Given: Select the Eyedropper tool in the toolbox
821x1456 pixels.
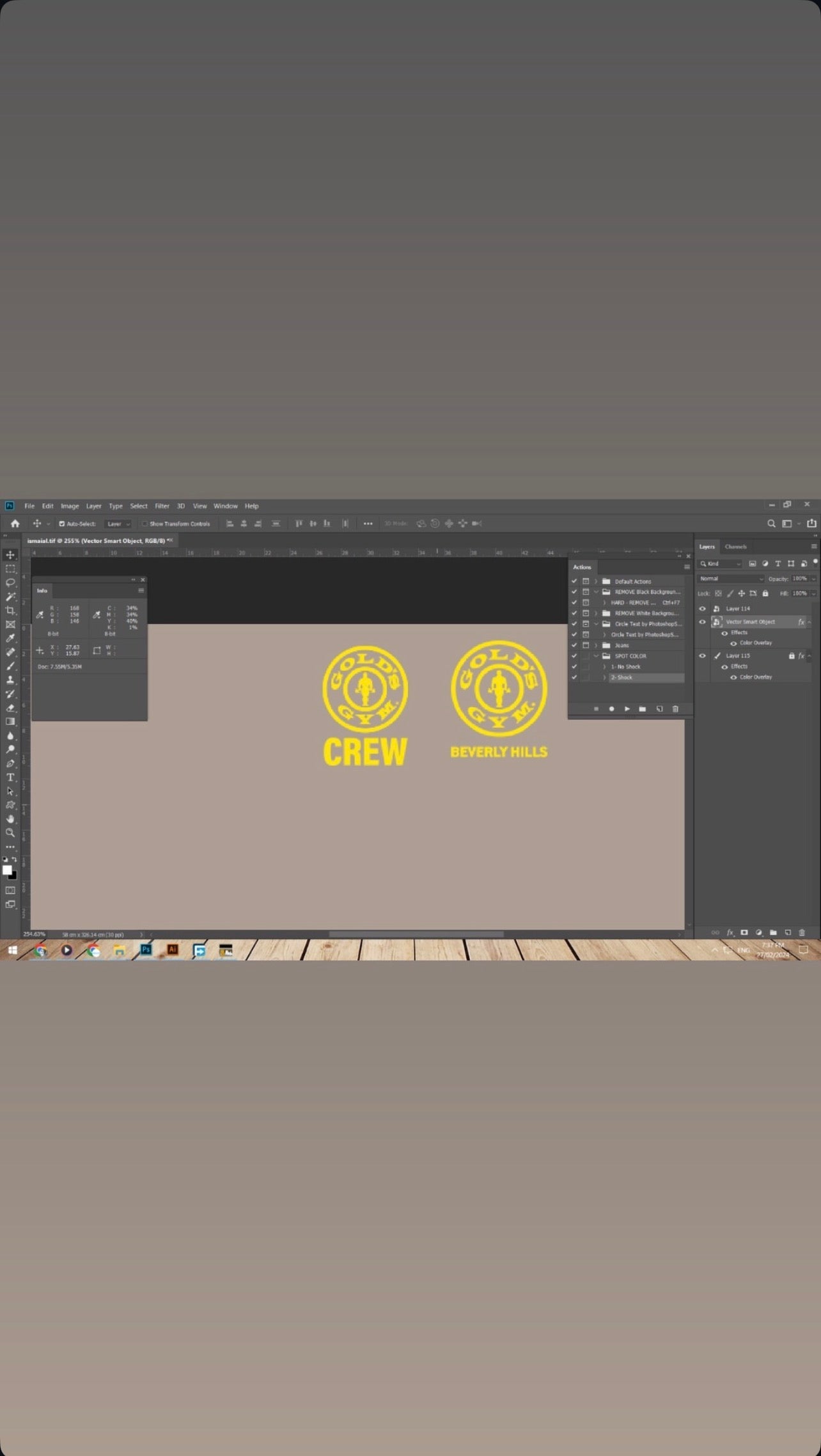Looking at the screenshot, I should pyautogui.click(x=10, y=638).
